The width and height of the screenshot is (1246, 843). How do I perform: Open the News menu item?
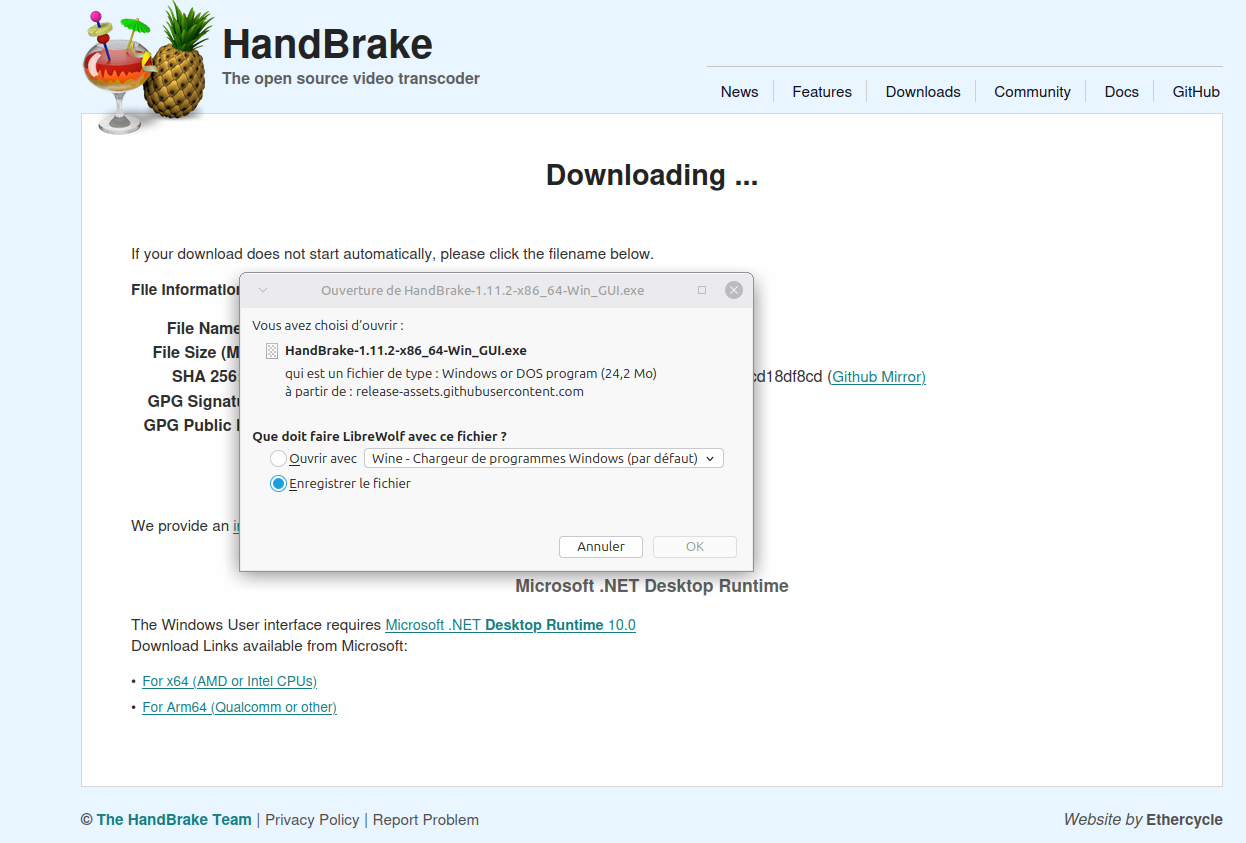(739, 91)
